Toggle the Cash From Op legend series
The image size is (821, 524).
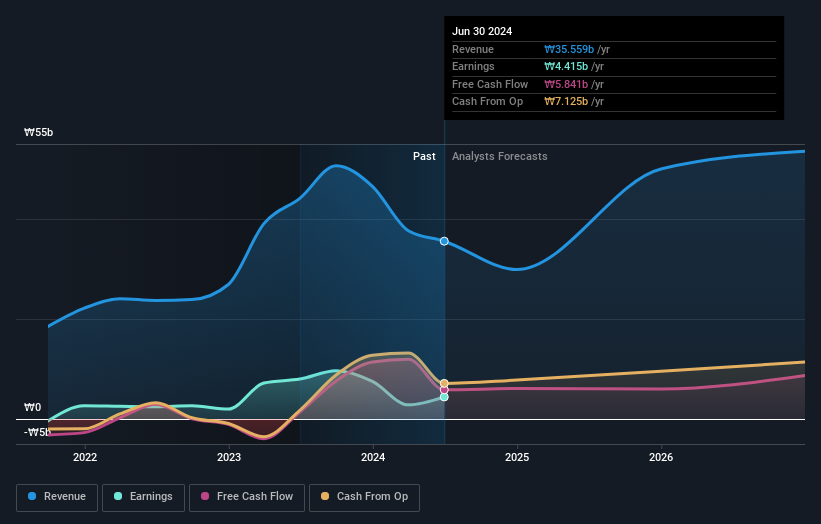364,497
